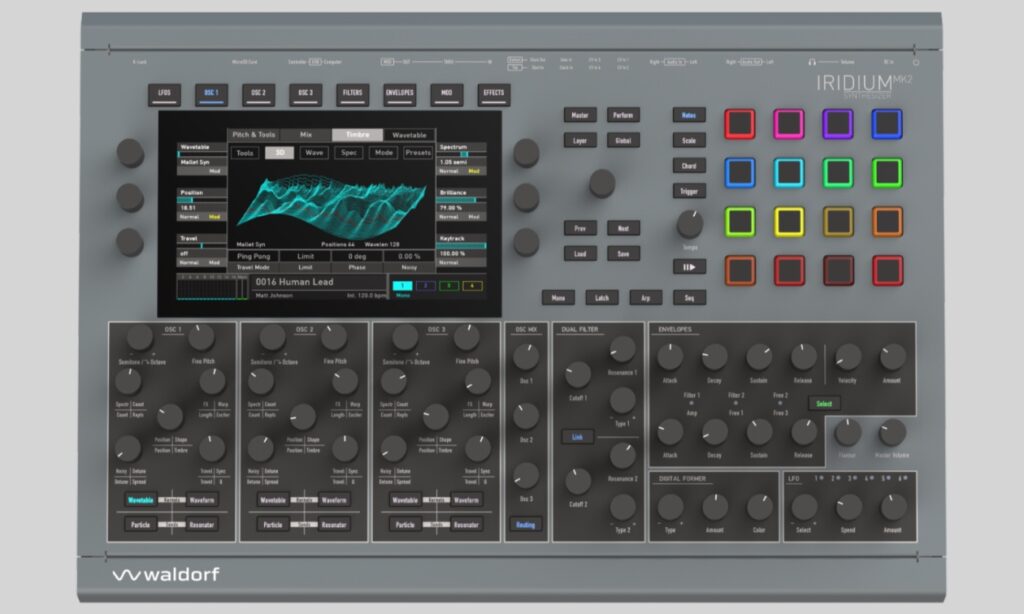Click the OSC 1 Fine Pitch knob

tap(201, 337)
